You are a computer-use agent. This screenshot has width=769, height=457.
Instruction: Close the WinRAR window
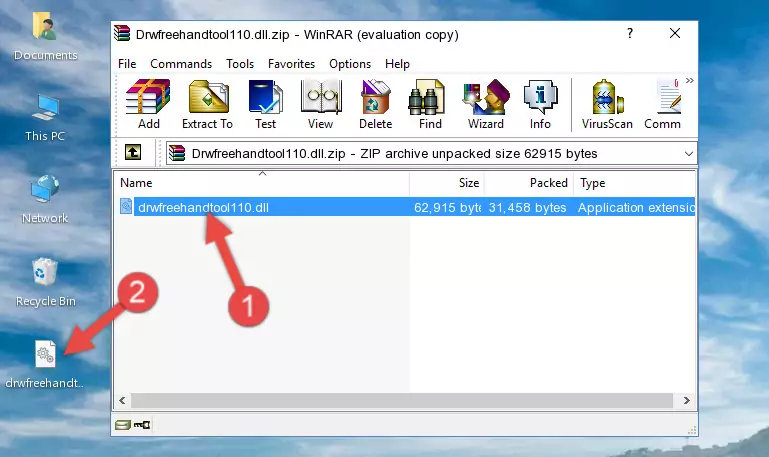675,33
